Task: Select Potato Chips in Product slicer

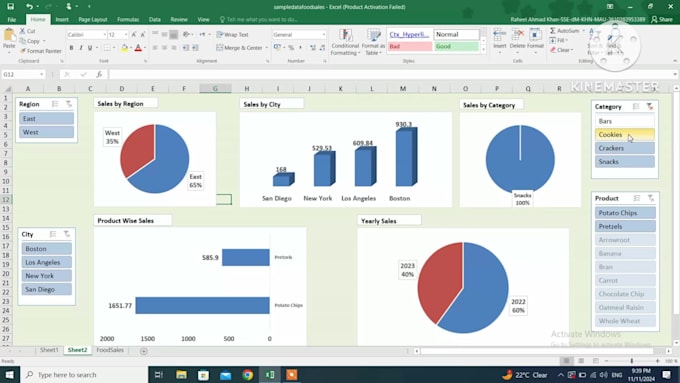Action: point(625,213)
